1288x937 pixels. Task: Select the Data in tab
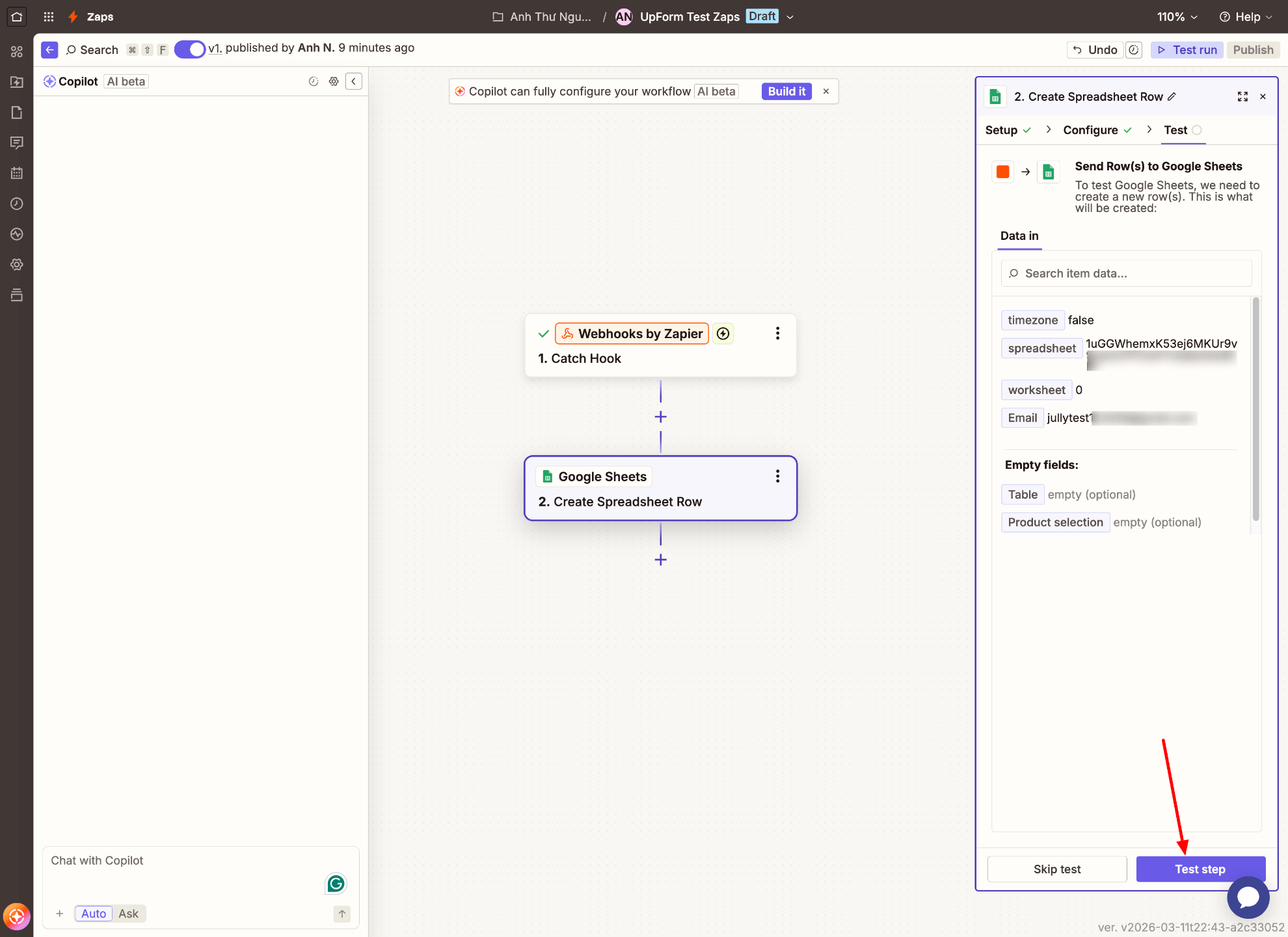coord(1019,236)
